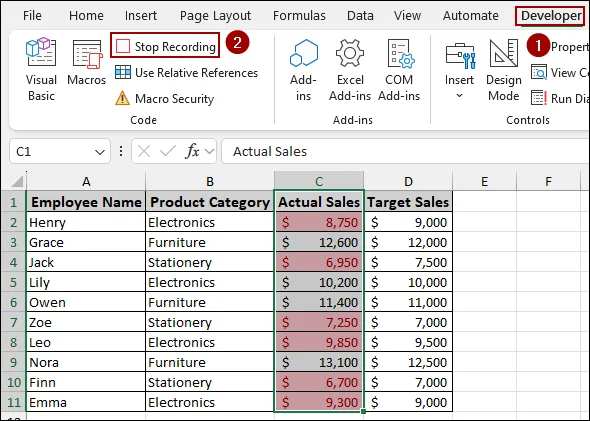590x421 pixels.
Task: Open the Page Layout tab
Action: click(215, 15)
